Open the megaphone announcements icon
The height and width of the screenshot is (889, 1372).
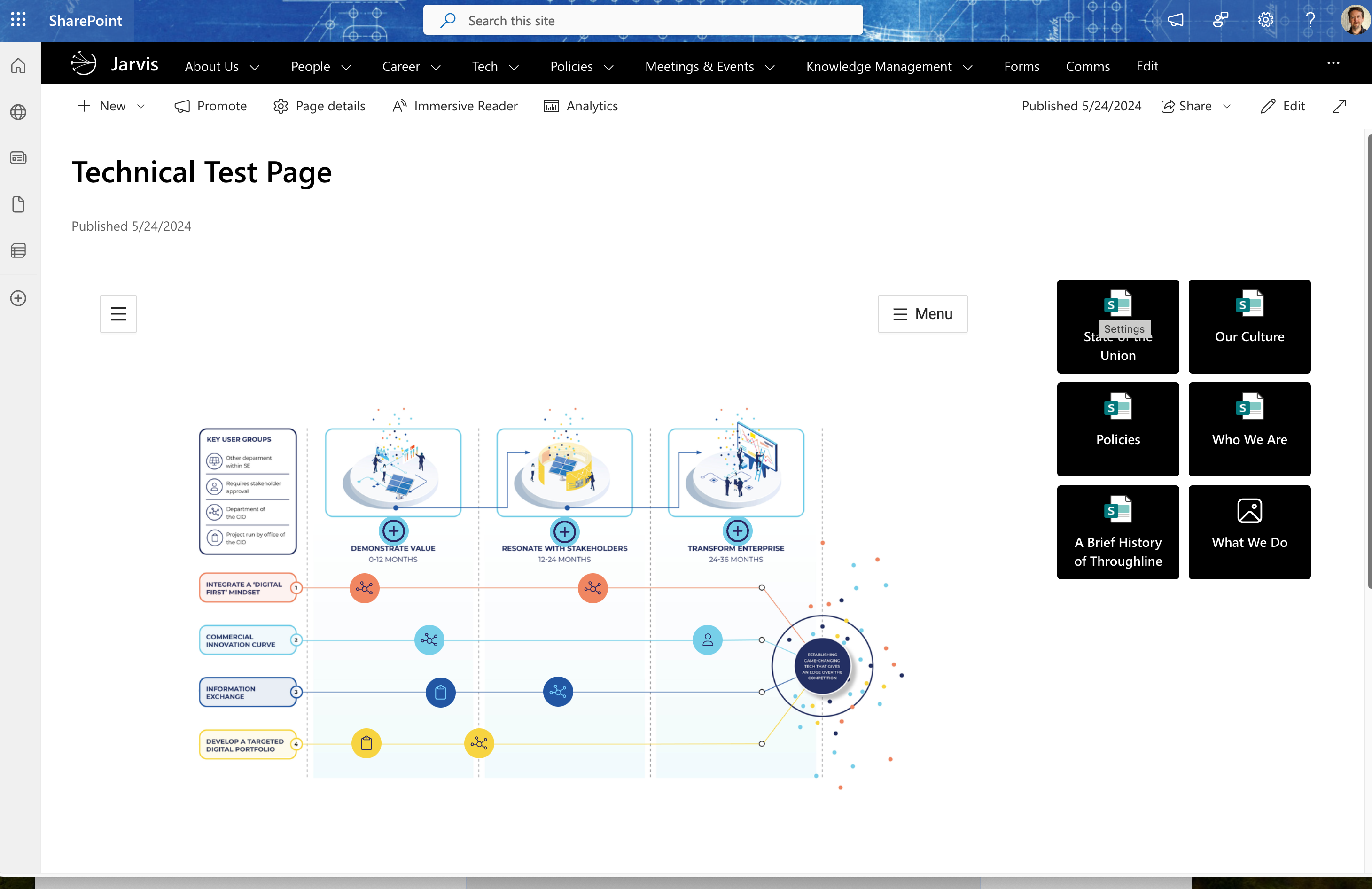coord(1176,20)
